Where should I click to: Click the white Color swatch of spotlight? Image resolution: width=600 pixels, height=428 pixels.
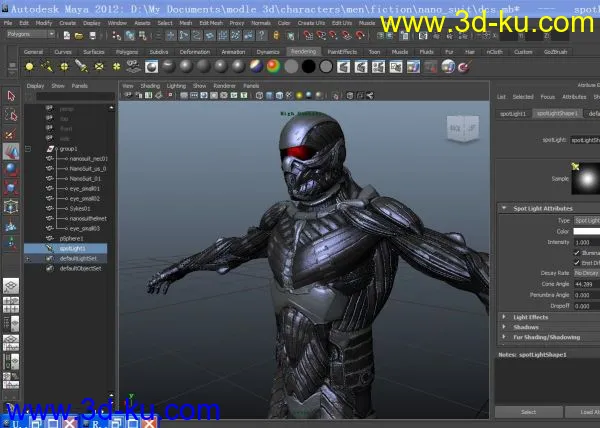(x=586, y=230)
